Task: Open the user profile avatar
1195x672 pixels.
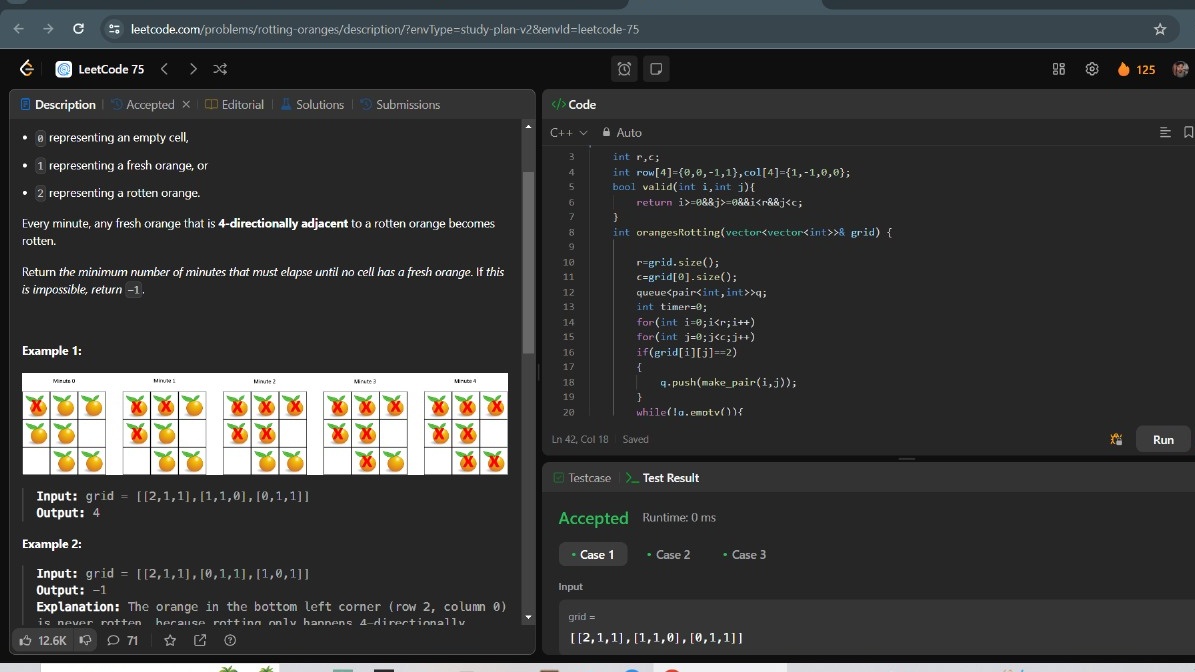Action: pos(1181,69)
